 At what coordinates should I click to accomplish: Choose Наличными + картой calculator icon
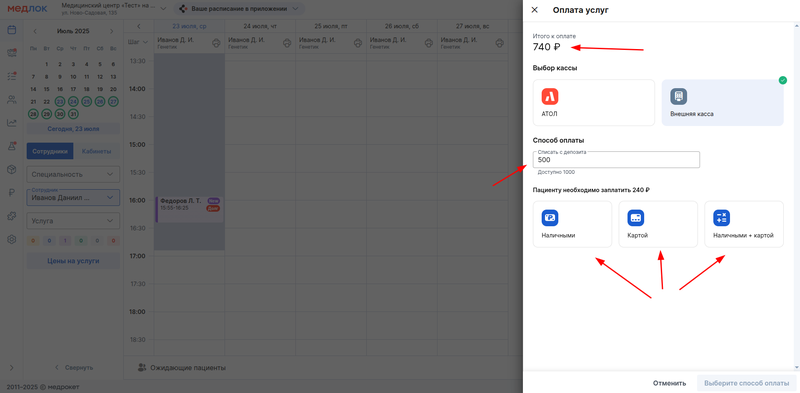(721, 218)
